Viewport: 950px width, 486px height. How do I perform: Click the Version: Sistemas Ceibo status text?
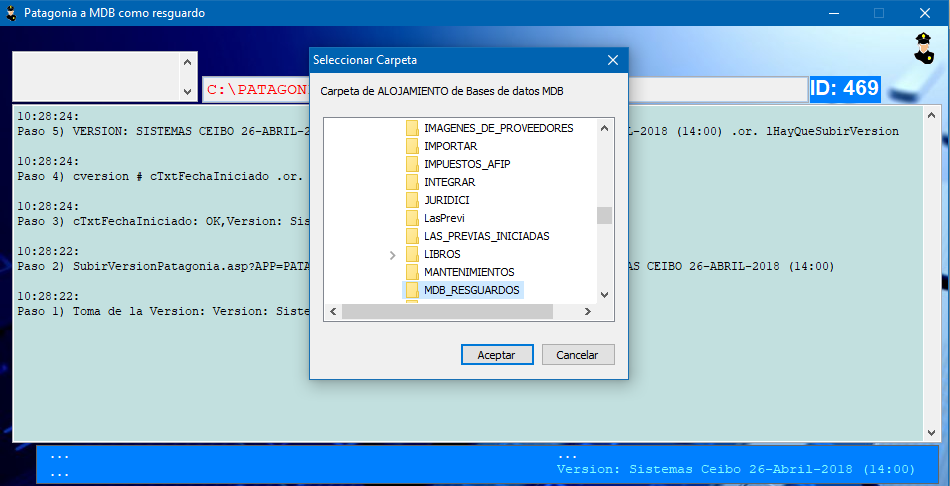point(736,469)
